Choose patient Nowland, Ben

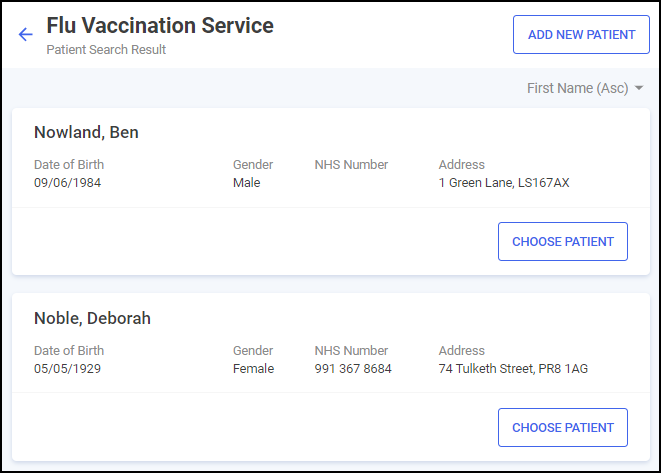pyautogui.click(x=562, y=242)
